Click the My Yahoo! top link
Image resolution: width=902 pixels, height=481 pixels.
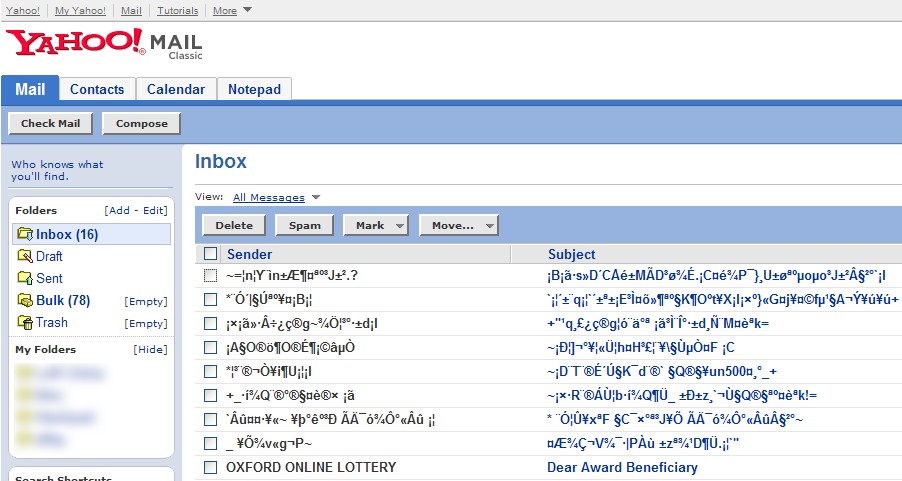point(81,10)
